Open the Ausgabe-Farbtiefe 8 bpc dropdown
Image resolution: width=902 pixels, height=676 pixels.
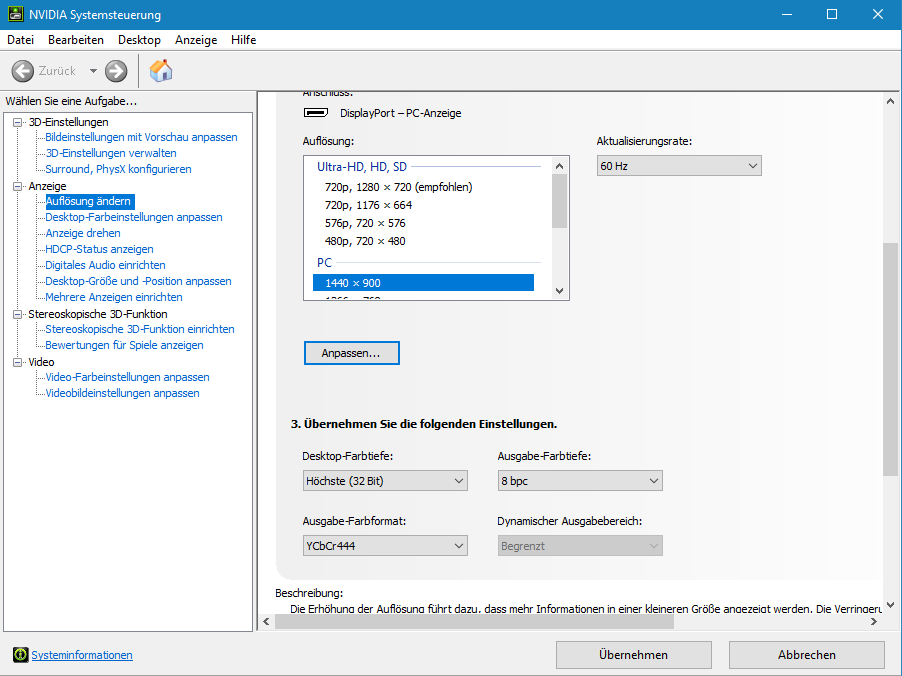(580, 481)
